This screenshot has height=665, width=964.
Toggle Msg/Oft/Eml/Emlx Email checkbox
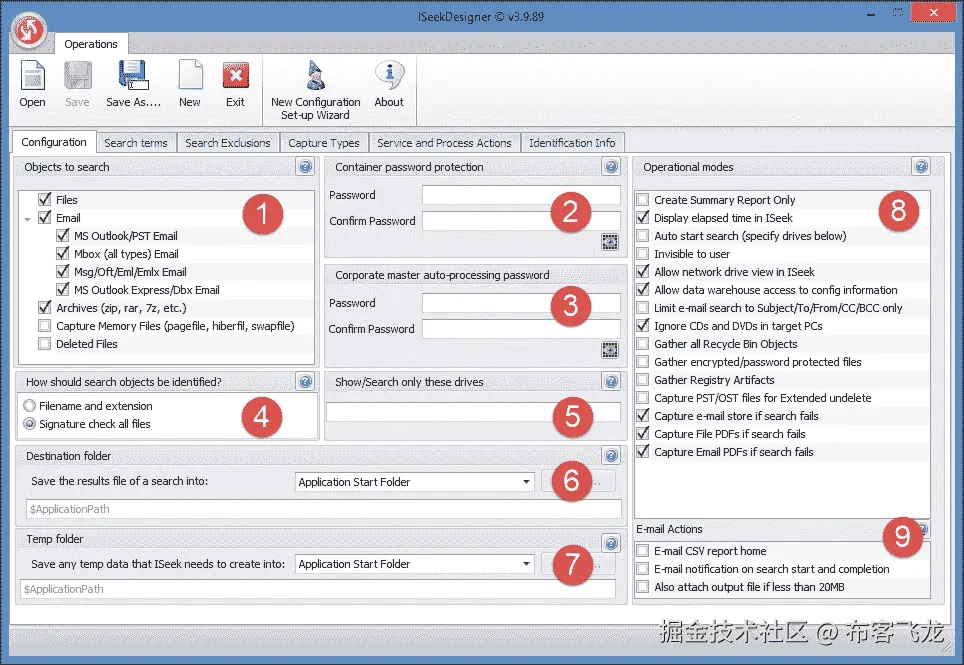(62, 272)
